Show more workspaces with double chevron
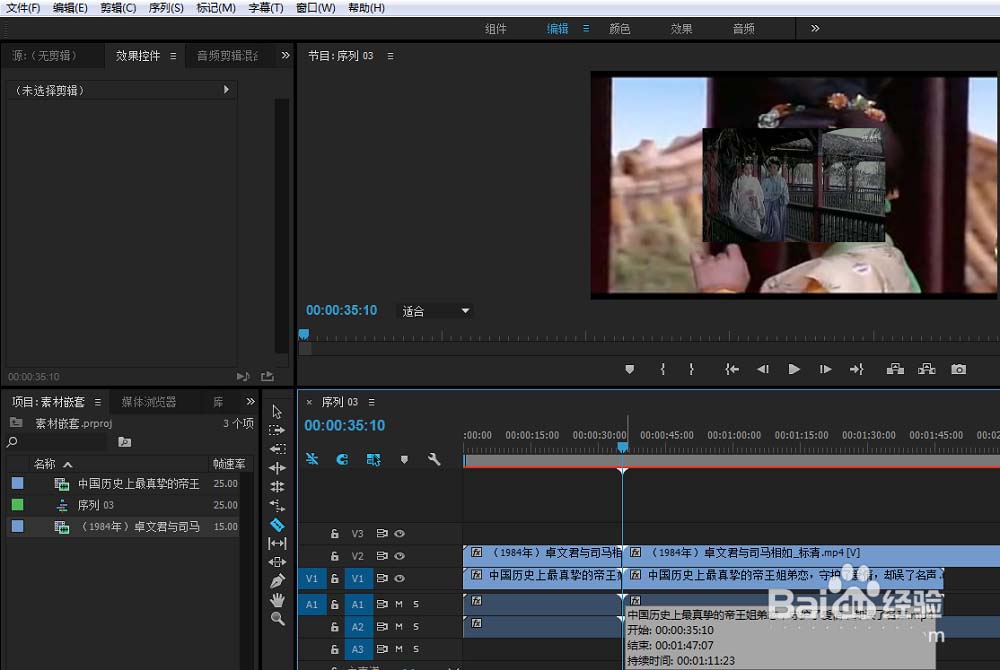The width and height of the screenshot is (1000, 670). pyautogui.click(x=815, y=28)
